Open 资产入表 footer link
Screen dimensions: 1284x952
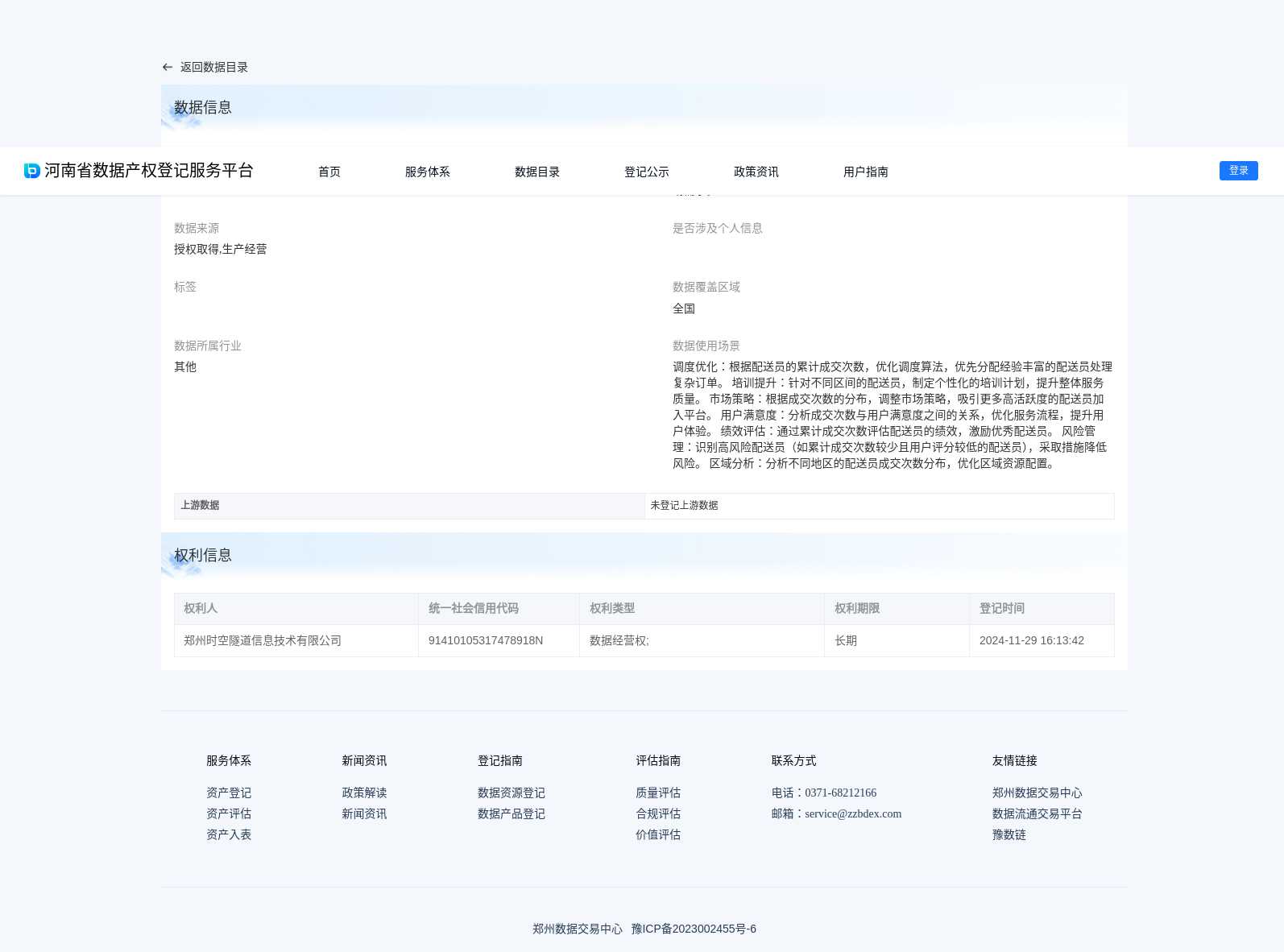229,835
